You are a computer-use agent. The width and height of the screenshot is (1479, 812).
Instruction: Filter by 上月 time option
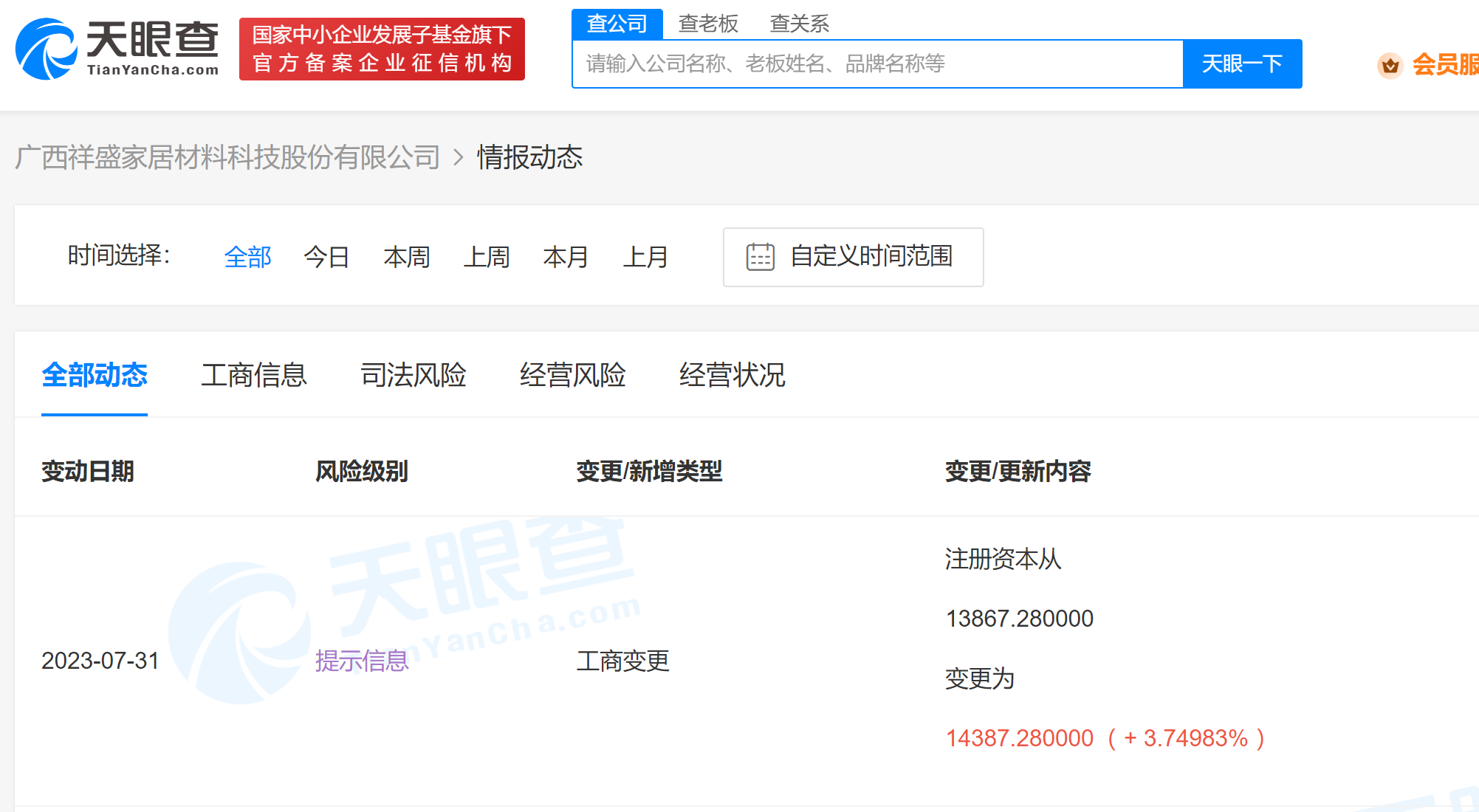[x=645, y=257]
